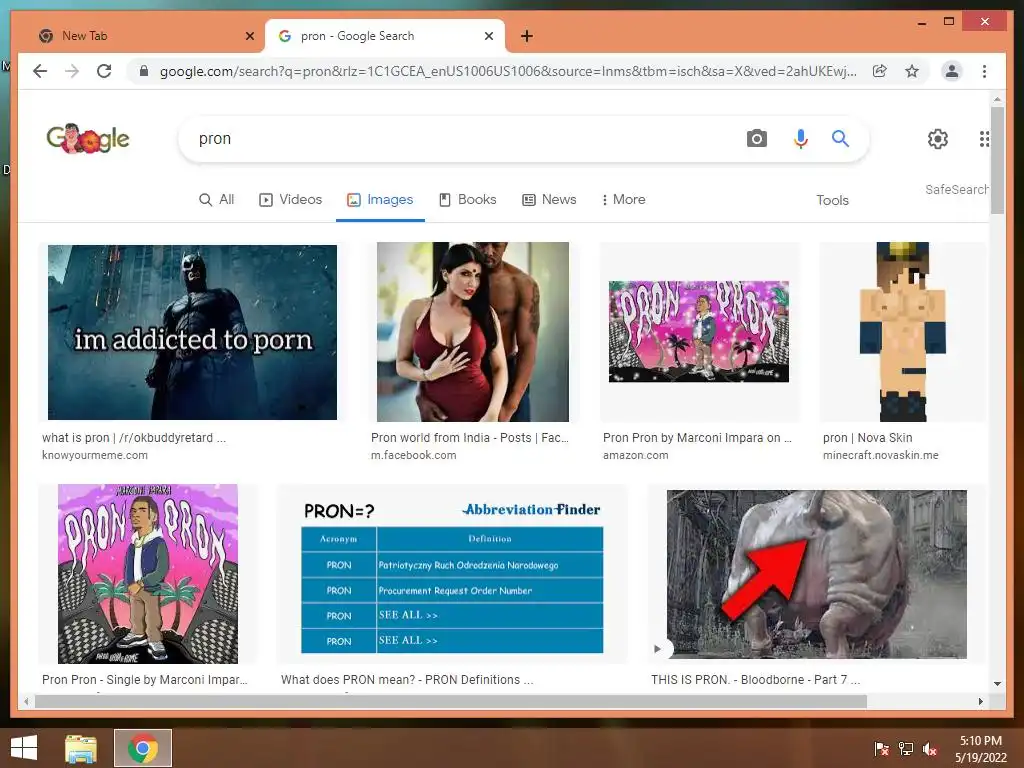Switch to the Books results tab

click(468, 199)
